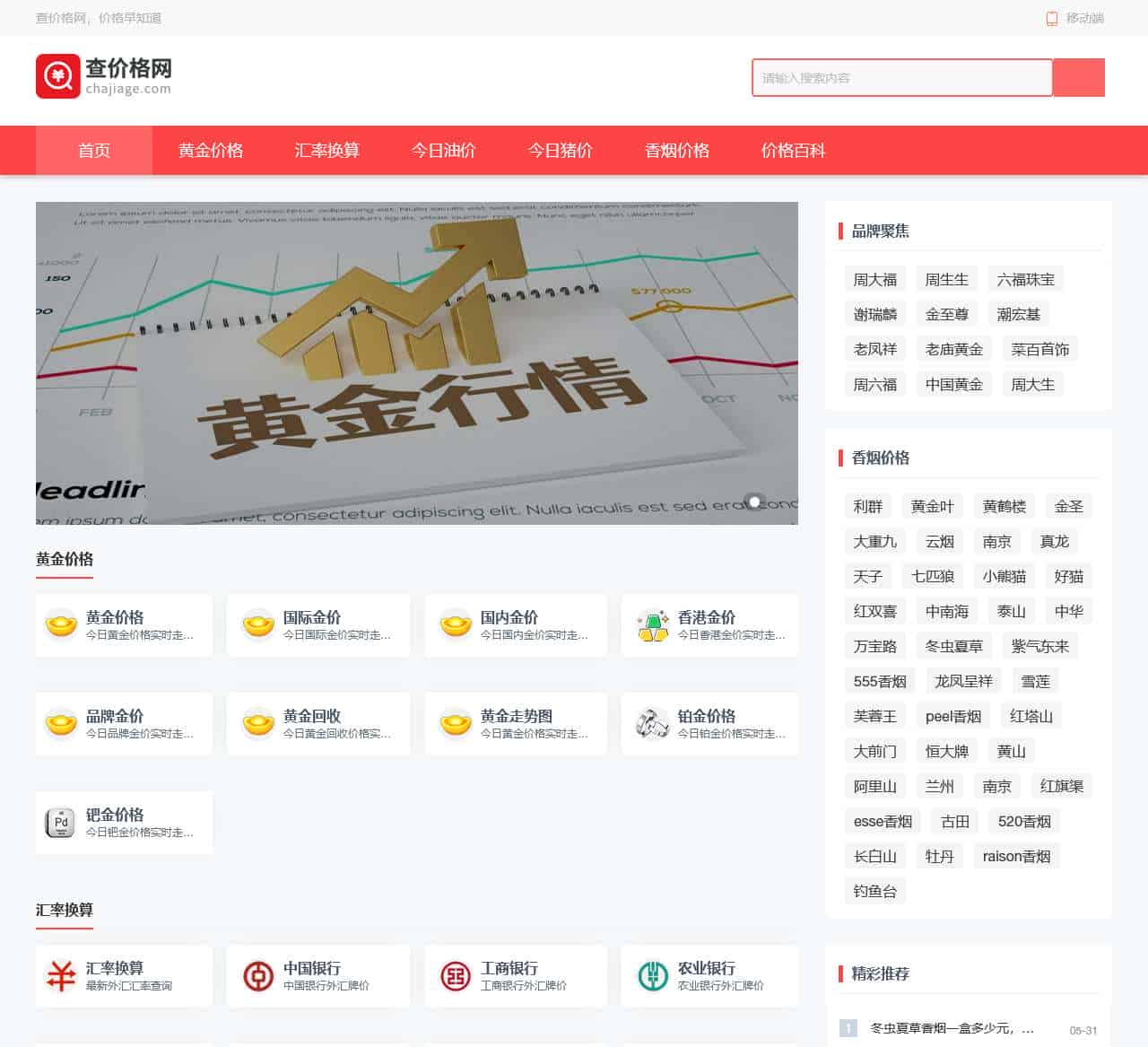Select the 红双喜 cigarette tag
The height and width of the screenshot is (1047, 1148).
point(875,611)
